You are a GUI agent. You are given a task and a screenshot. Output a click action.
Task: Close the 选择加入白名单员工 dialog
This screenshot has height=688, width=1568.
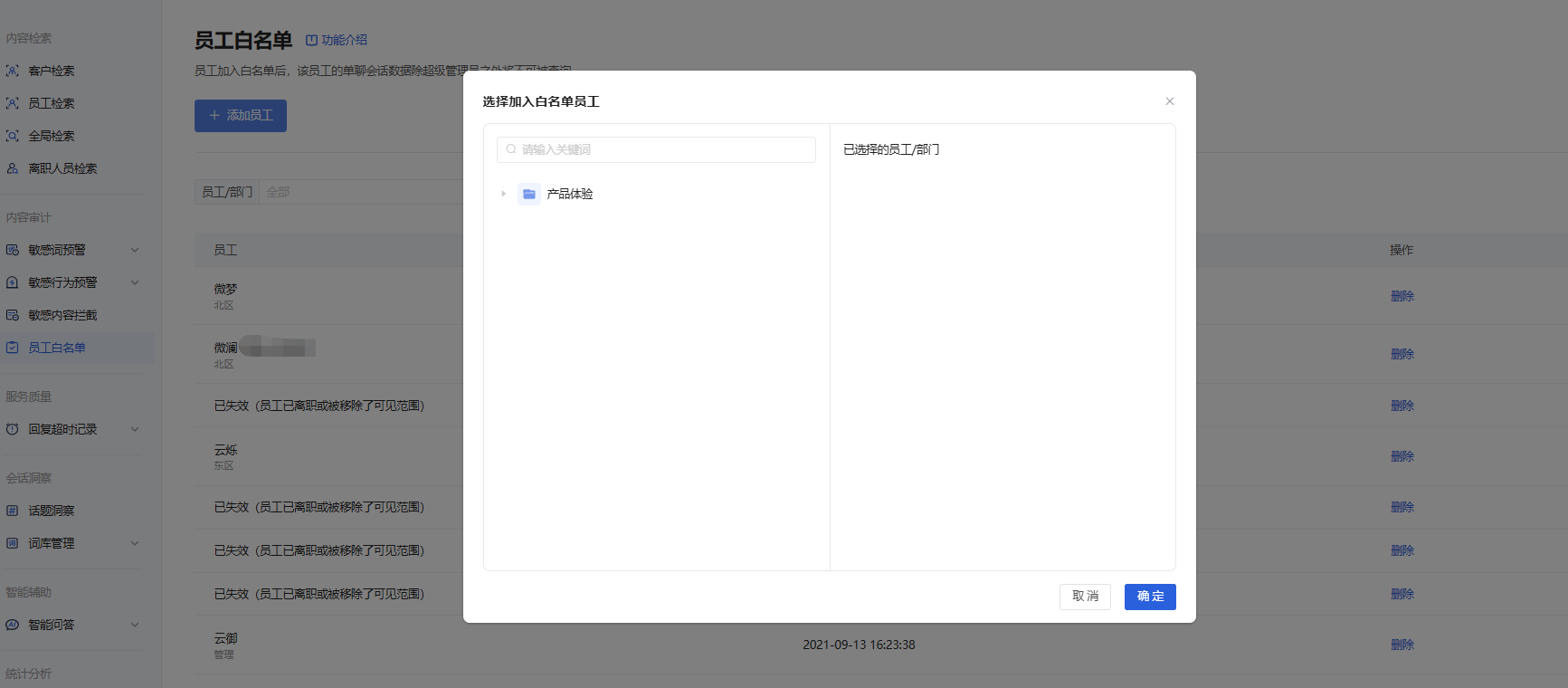pos(1170,101)
